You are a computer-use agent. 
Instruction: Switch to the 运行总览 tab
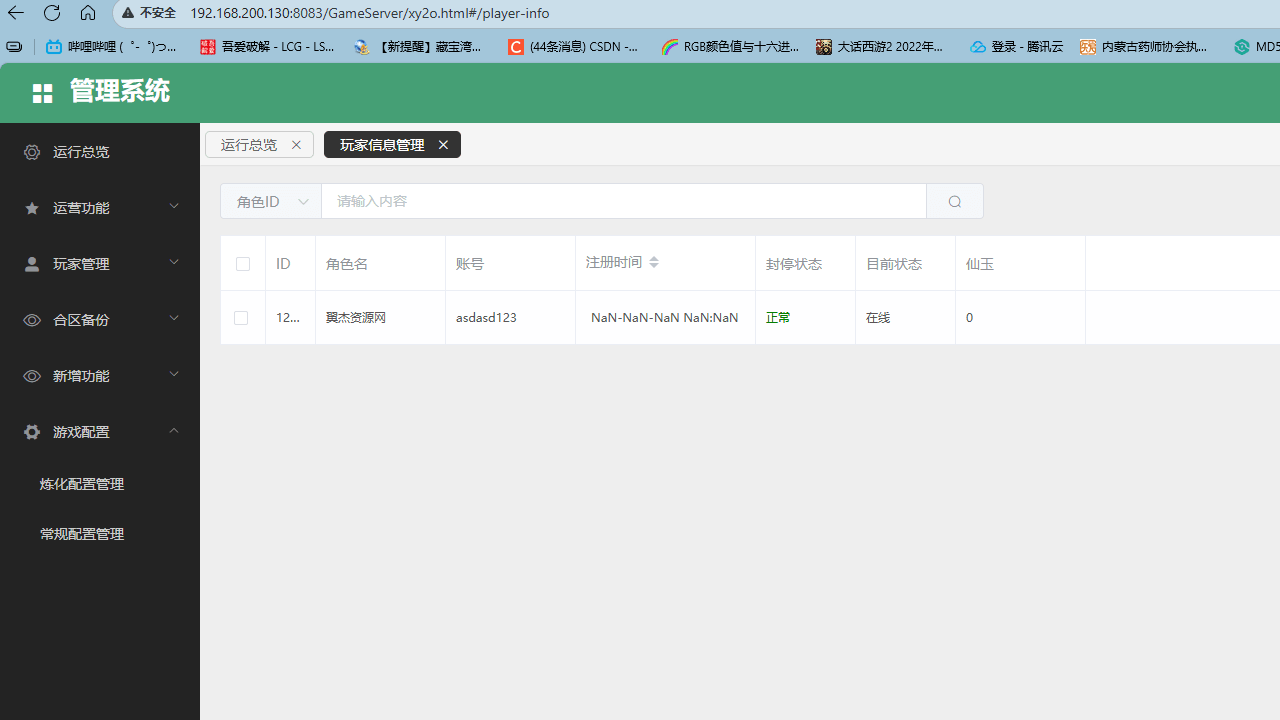(248, 144)
